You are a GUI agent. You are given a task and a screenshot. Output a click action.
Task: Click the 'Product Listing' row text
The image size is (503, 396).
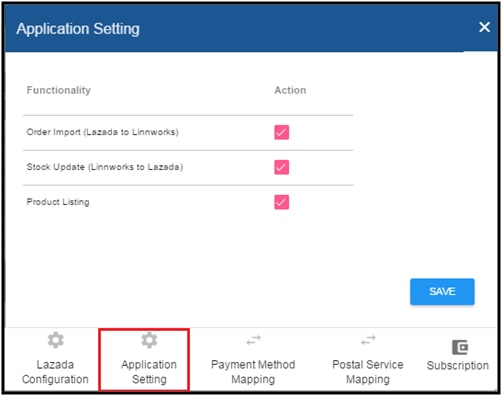[58, 202]
